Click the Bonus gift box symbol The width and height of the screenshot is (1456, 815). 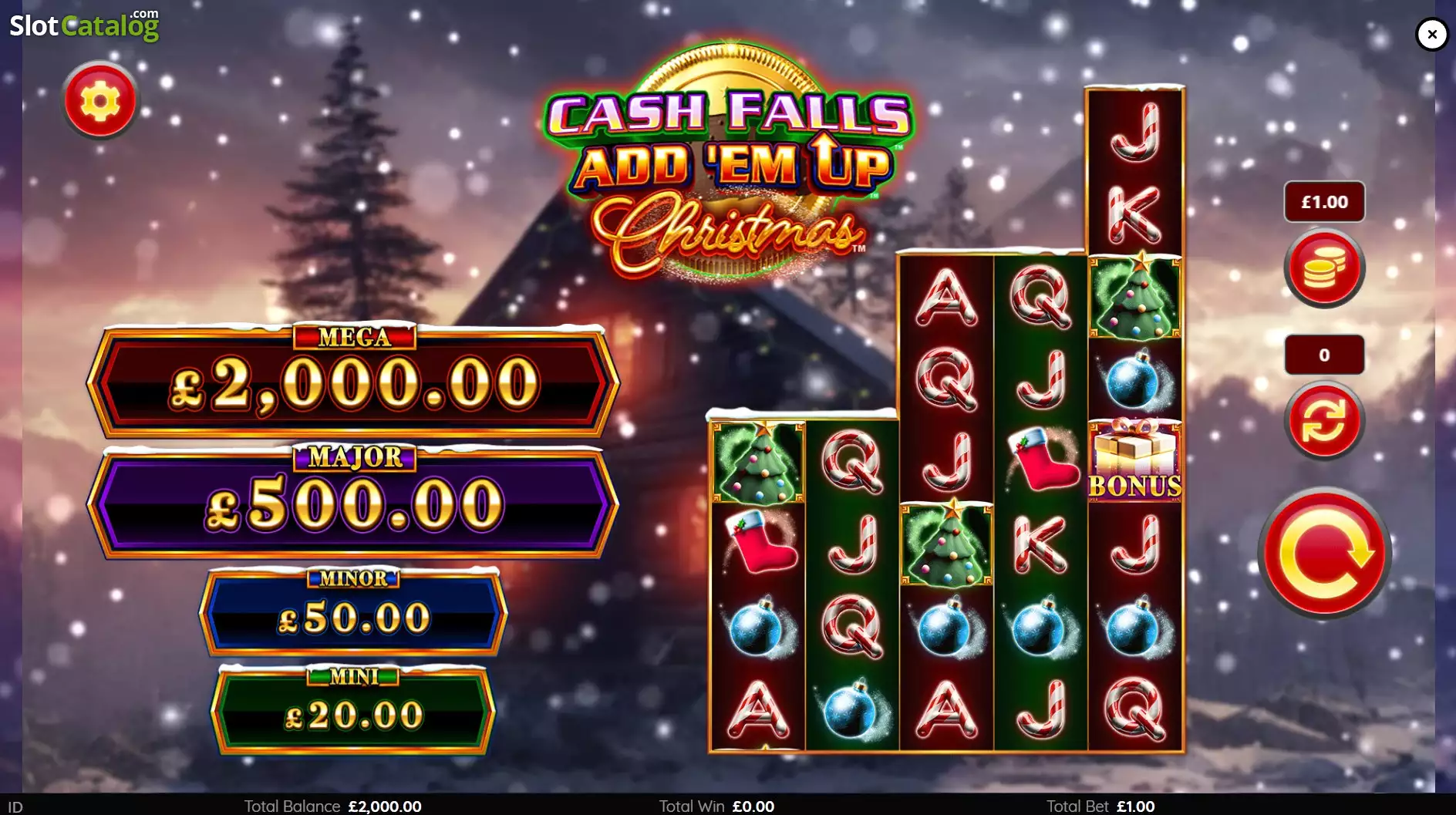1134,460
